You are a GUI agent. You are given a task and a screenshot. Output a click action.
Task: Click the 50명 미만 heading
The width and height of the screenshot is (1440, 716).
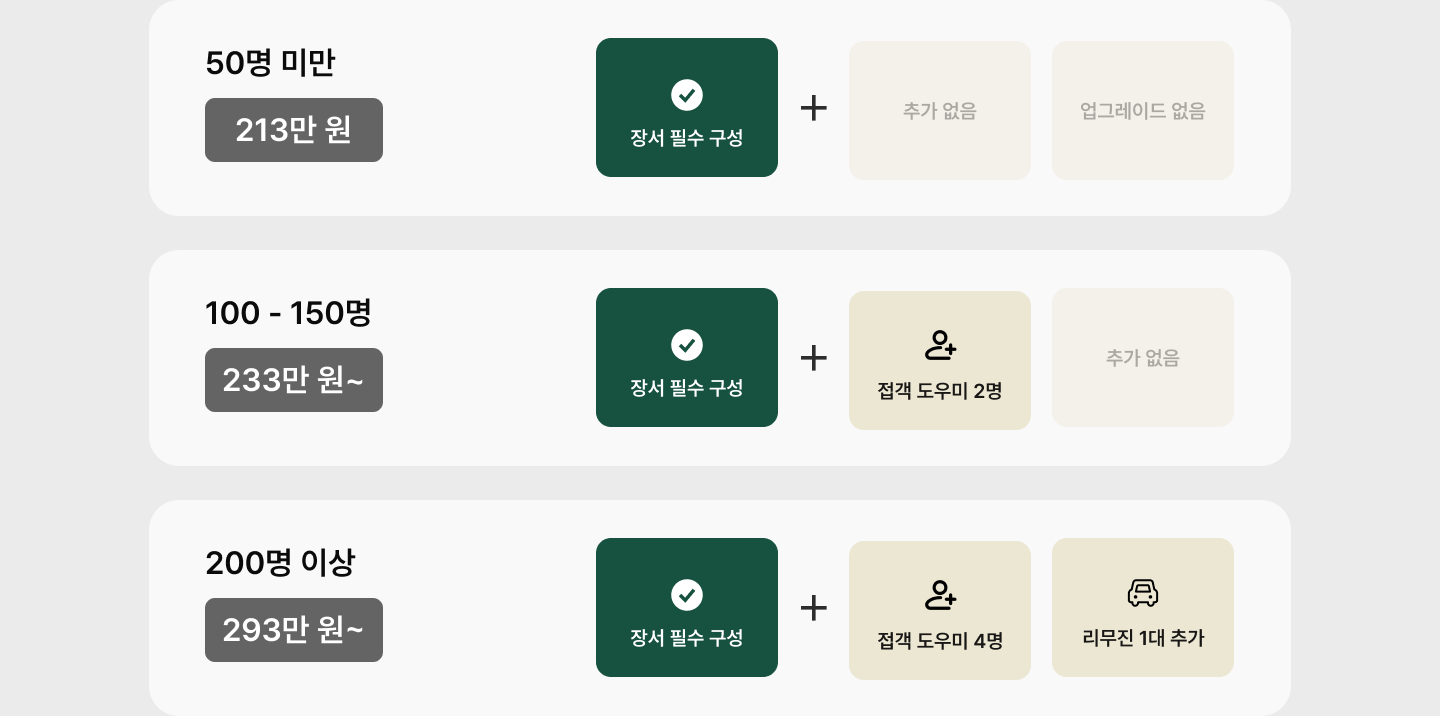coord(270,63)
